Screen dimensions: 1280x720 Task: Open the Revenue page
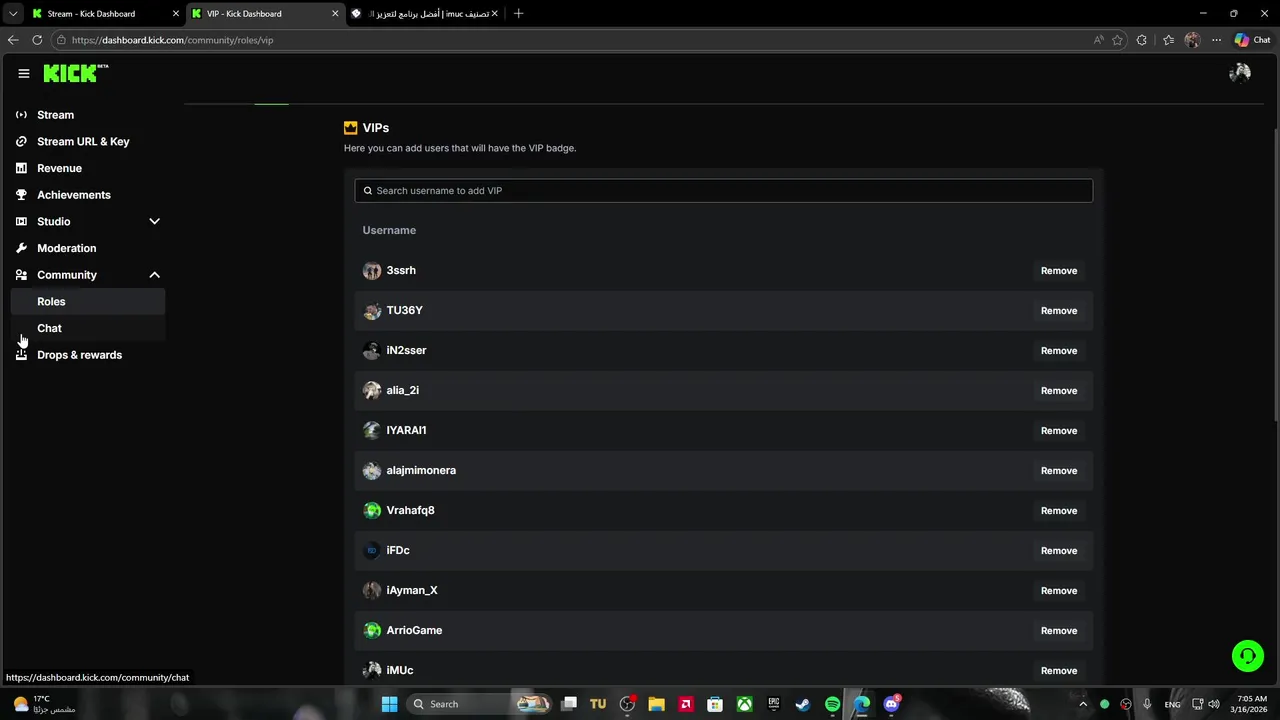coord(88,168)
